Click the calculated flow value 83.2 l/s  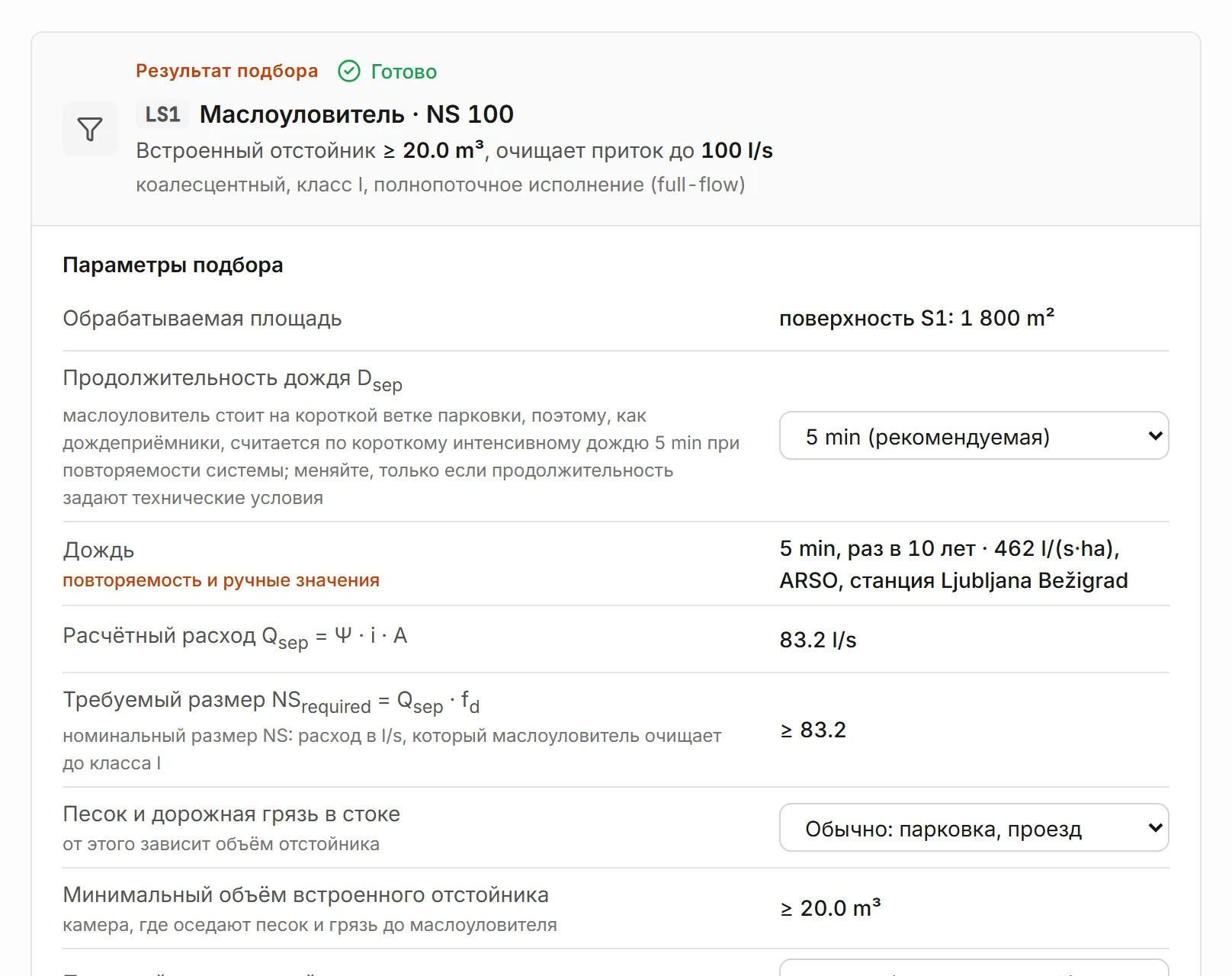tap(818, 640)
